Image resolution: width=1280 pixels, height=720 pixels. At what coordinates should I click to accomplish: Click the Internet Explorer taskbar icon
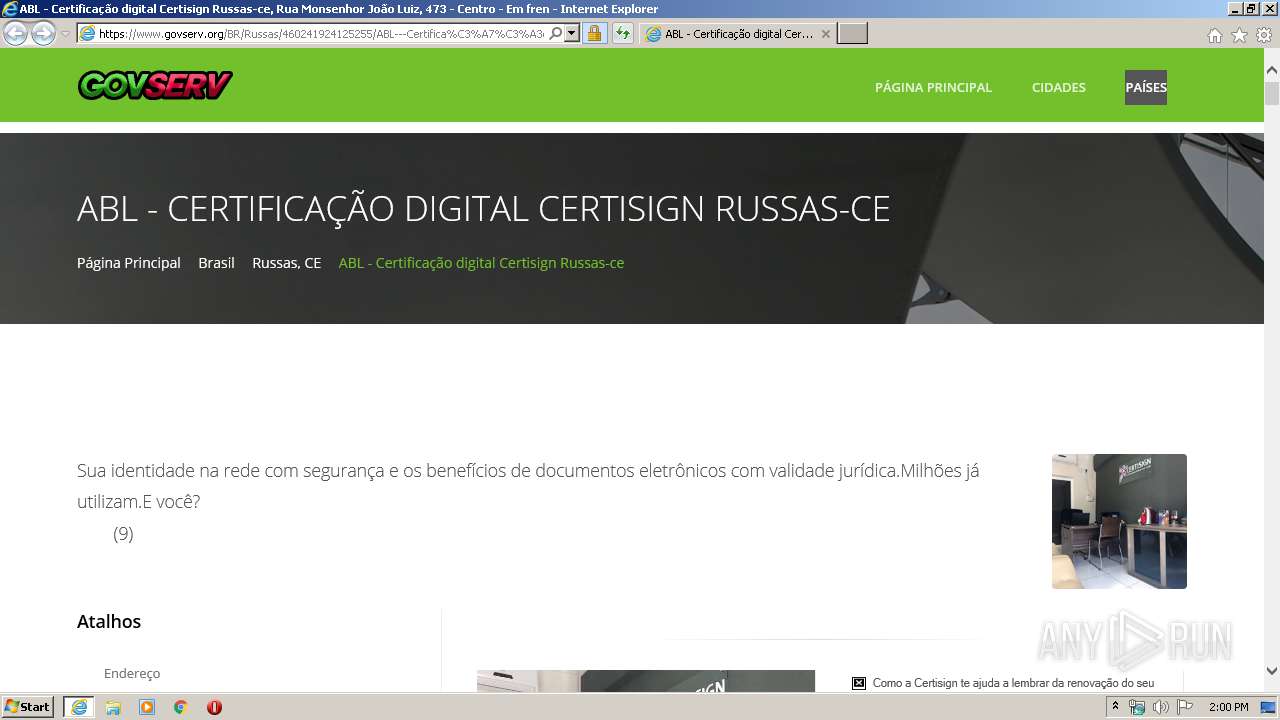tap(79, 707)
